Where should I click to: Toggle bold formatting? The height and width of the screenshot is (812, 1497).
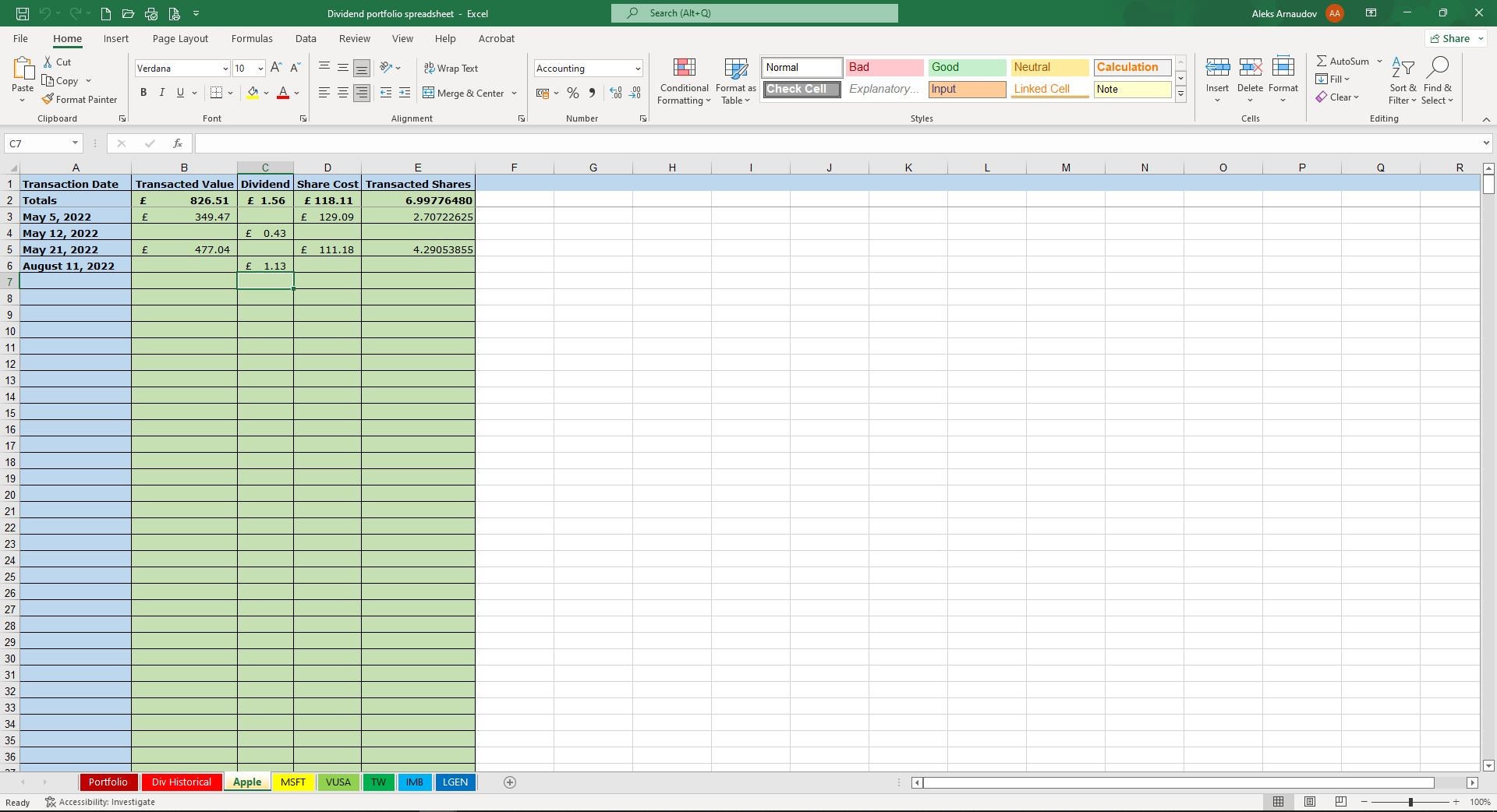(143, 92)
